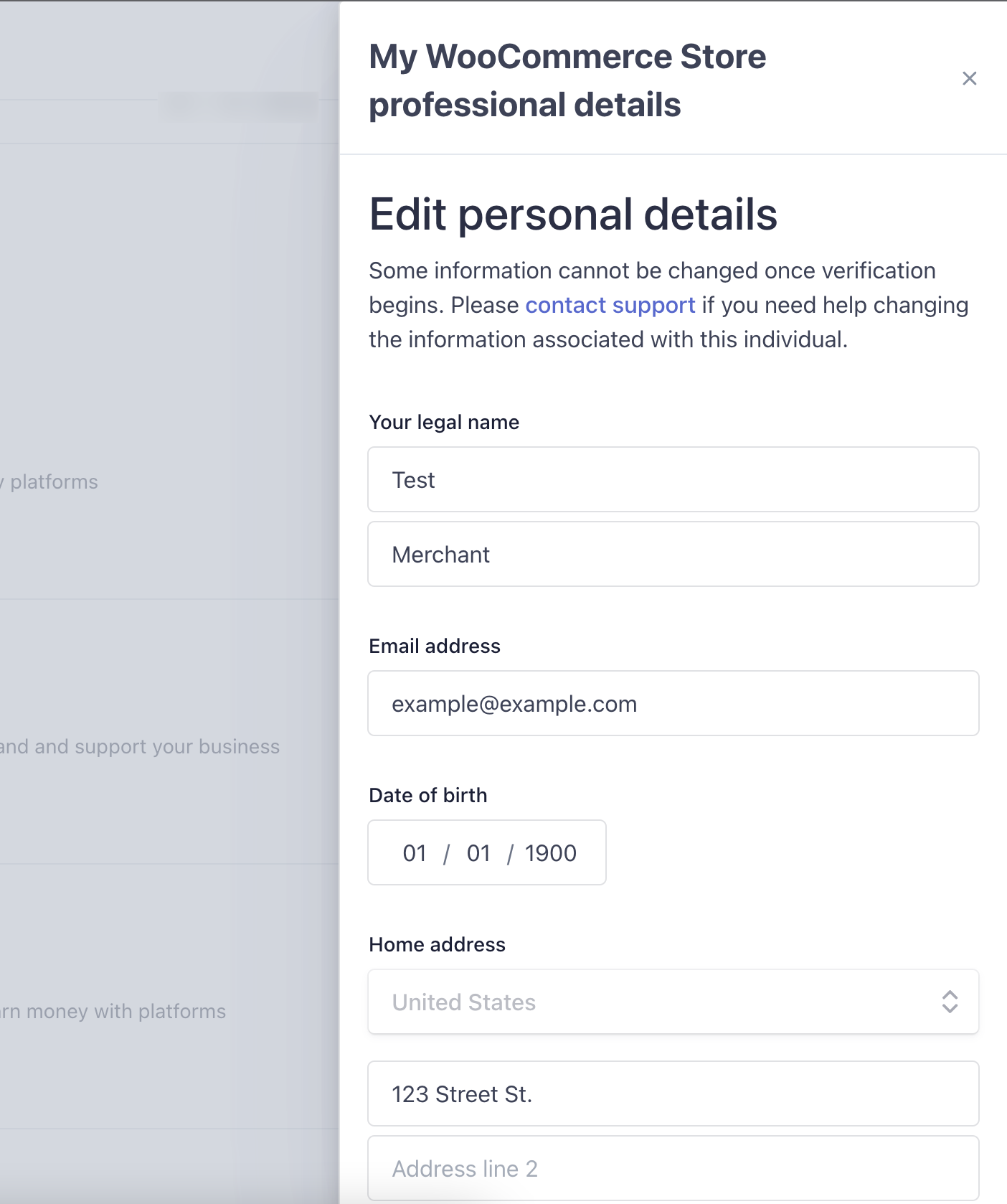Click the dimmed platforms text behind panel

click(x=53, y=481)
